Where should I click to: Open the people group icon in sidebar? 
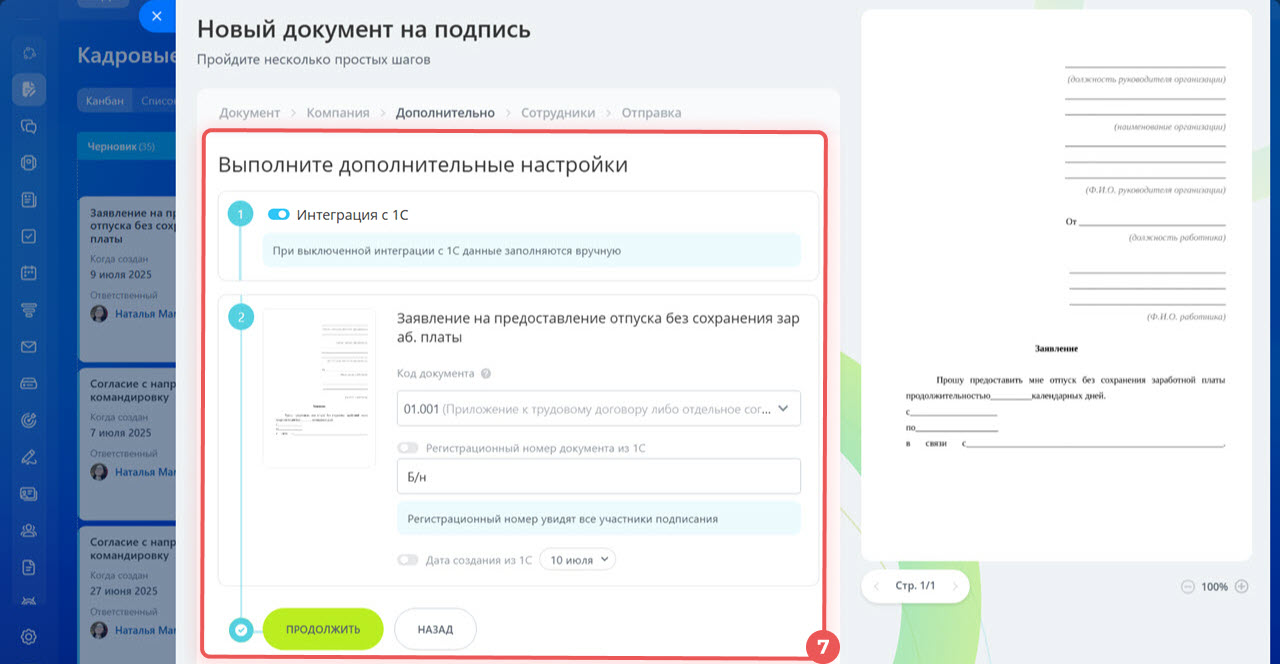click(x=29, y=531)
